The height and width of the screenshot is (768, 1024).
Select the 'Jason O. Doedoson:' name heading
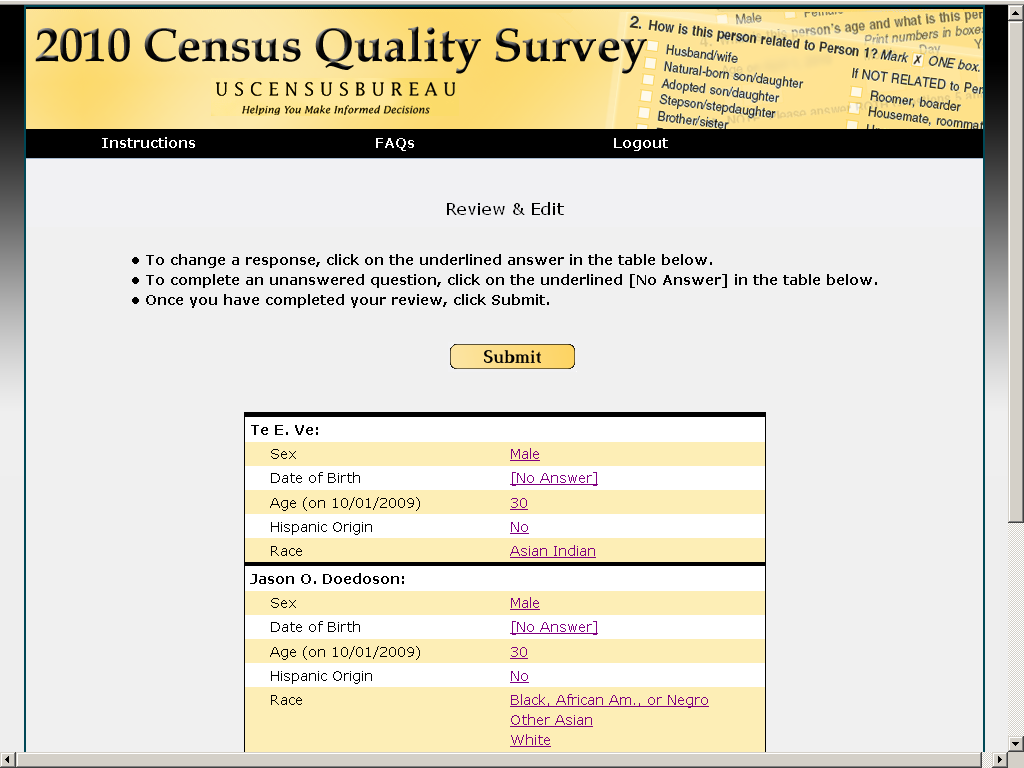click(x=327, y=579)
